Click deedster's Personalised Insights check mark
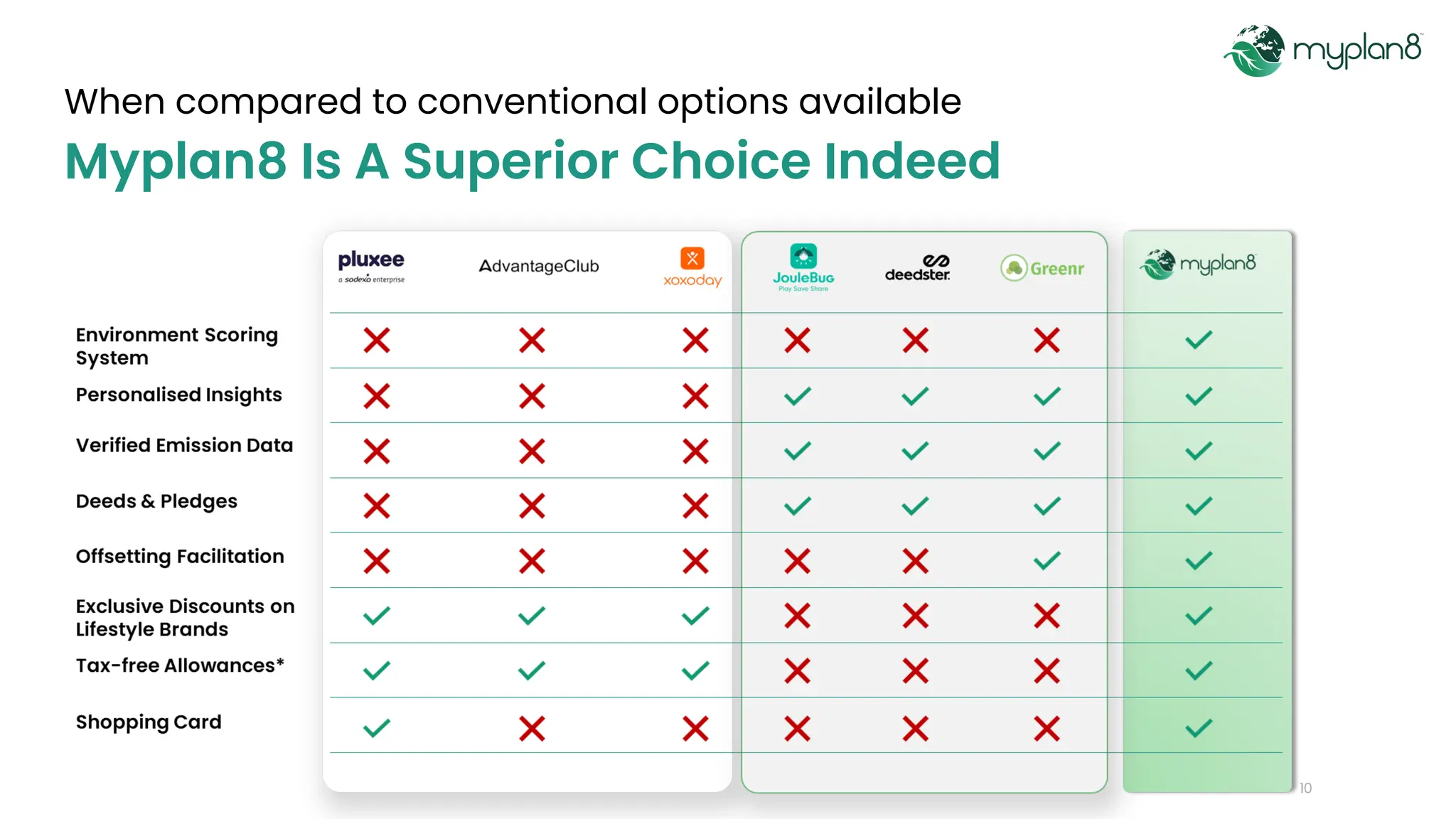The width and height of the screenshot is (1456, 819). pos(915,396)
